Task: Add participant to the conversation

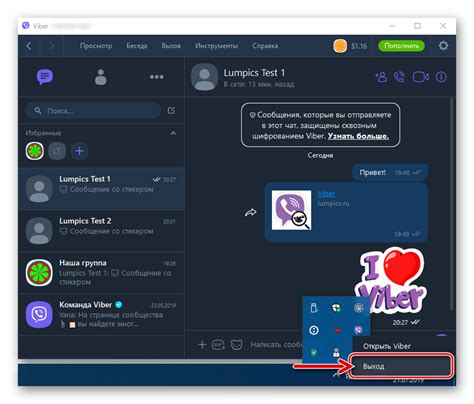Action: point(381,77)
